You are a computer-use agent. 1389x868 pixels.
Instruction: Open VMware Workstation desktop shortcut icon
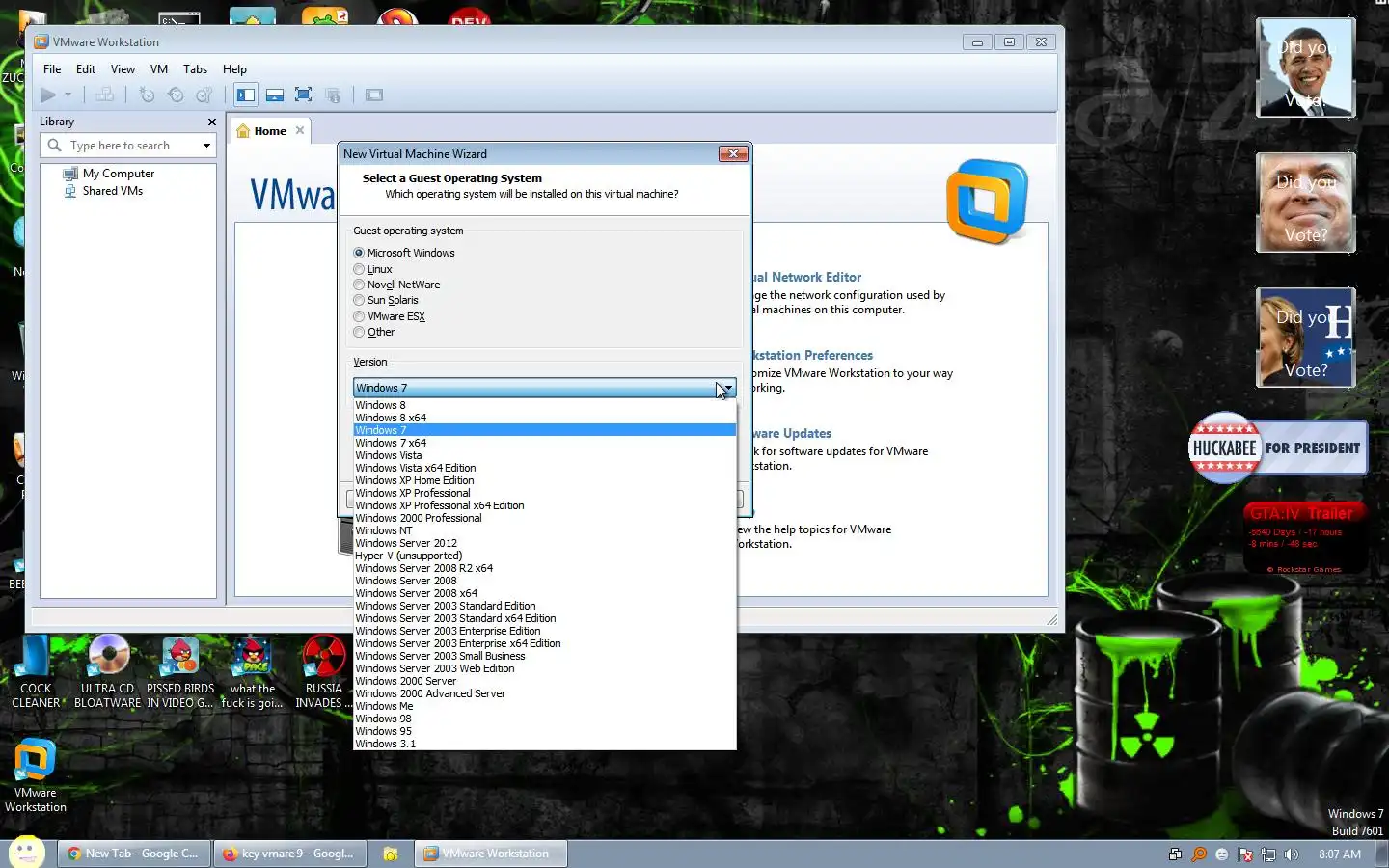[x=36, y=776]
